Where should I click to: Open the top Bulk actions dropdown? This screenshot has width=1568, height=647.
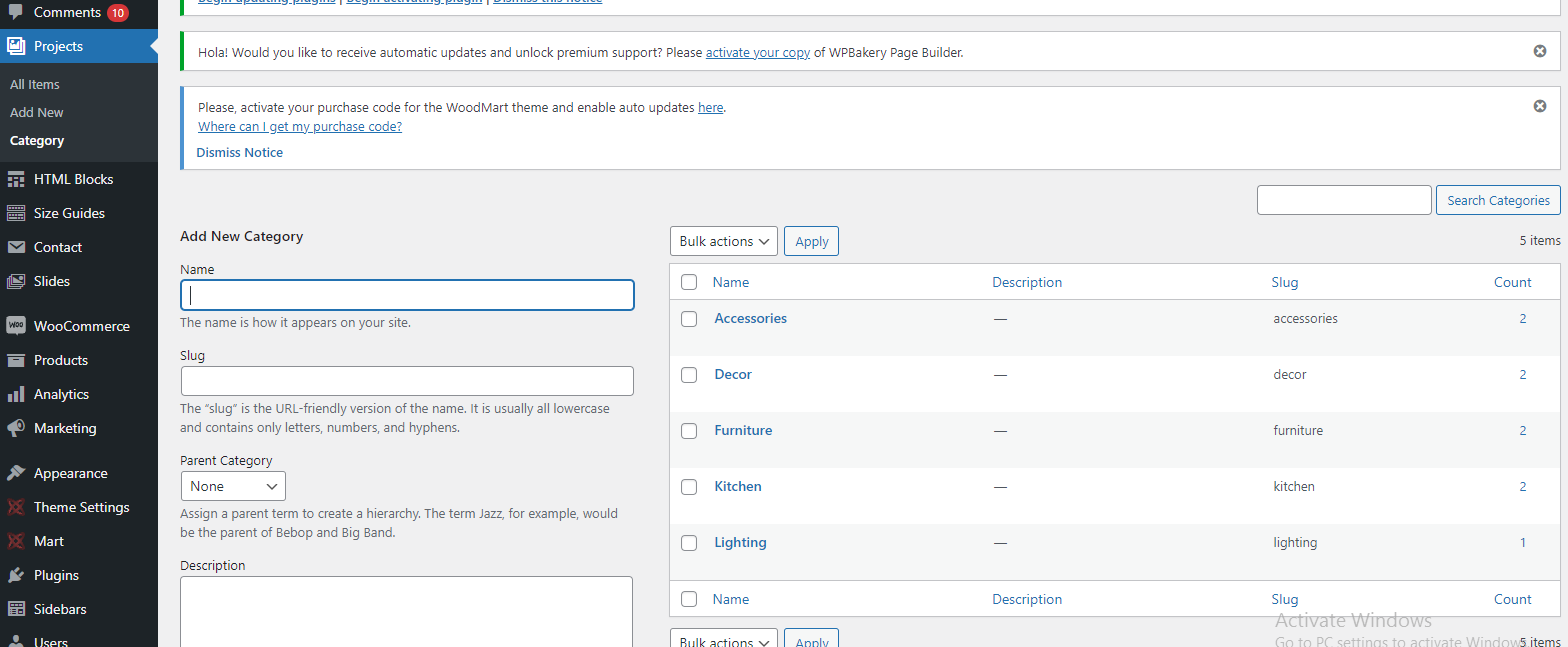[723, 241]
